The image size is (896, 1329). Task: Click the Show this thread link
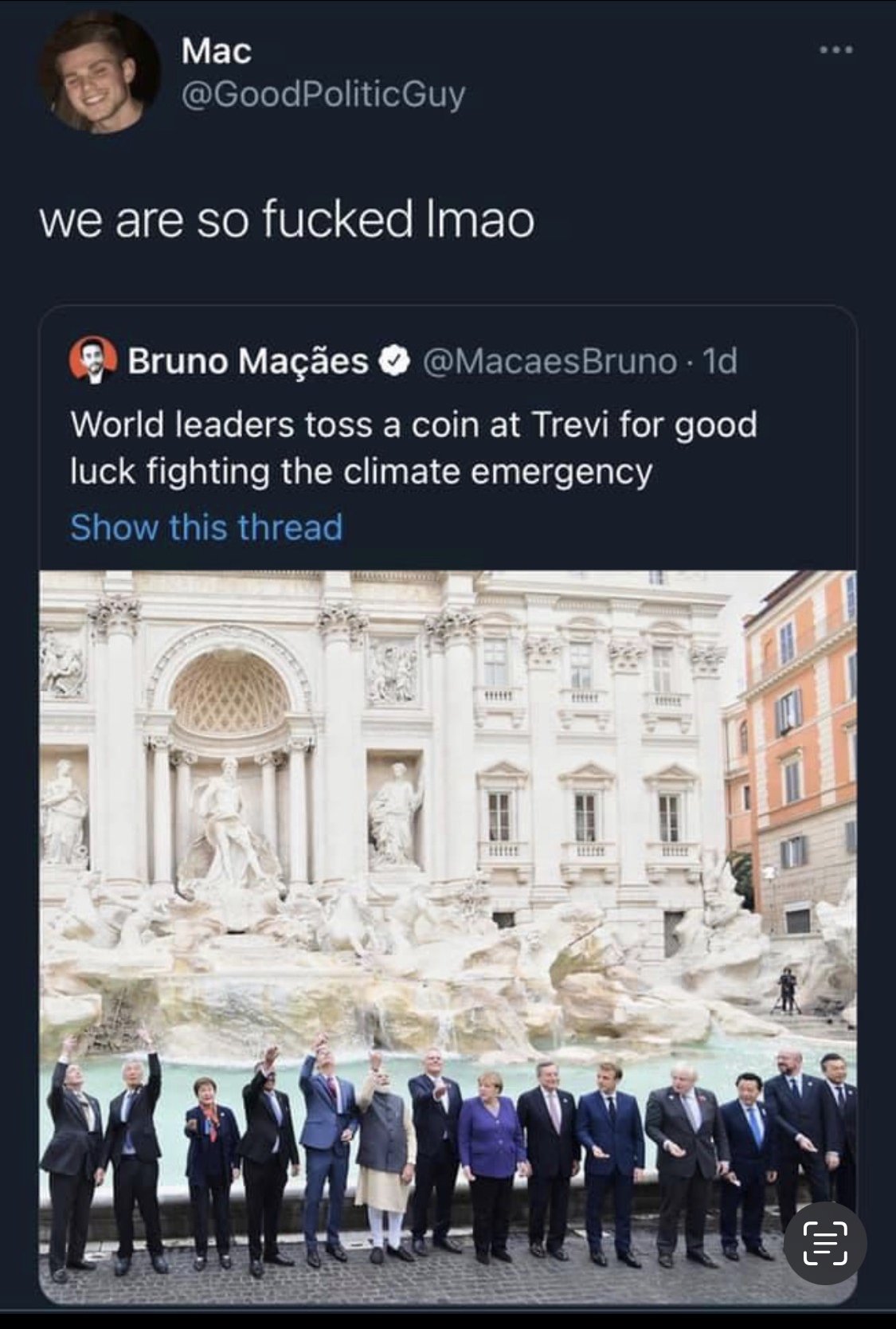tap(206, 527)
